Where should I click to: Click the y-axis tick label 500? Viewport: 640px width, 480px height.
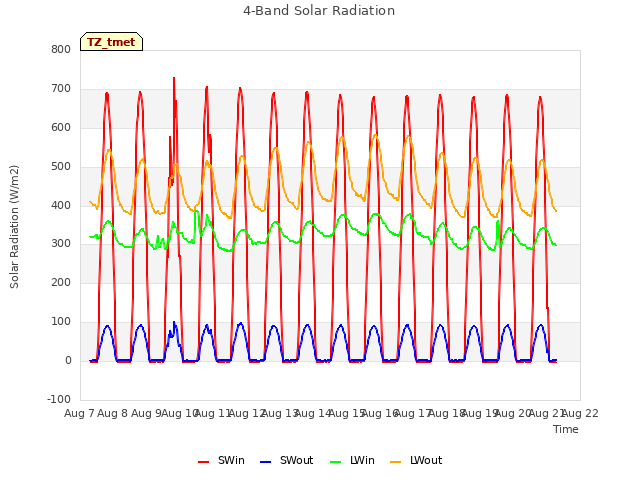click(x=61, y=167)
